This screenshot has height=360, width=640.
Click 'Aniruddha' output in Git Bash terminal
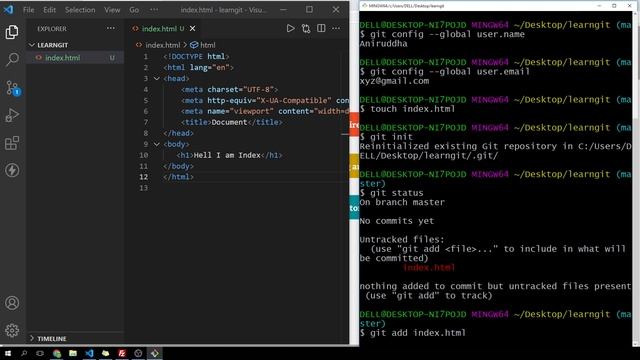pyautogui.click(x=383, y=44)
